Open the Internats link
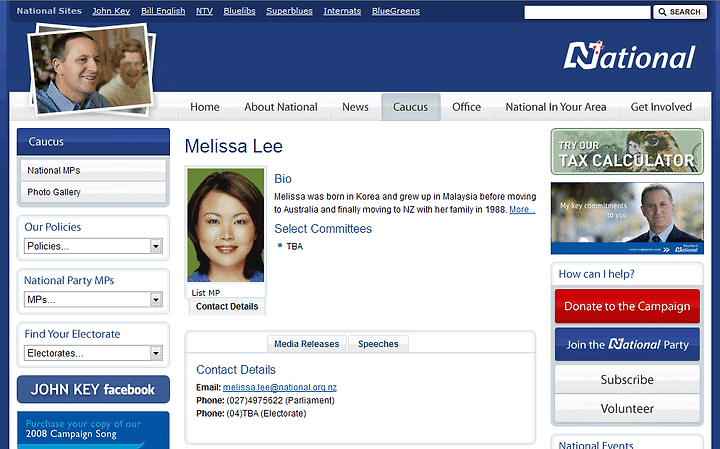 (x=342, y=11)
